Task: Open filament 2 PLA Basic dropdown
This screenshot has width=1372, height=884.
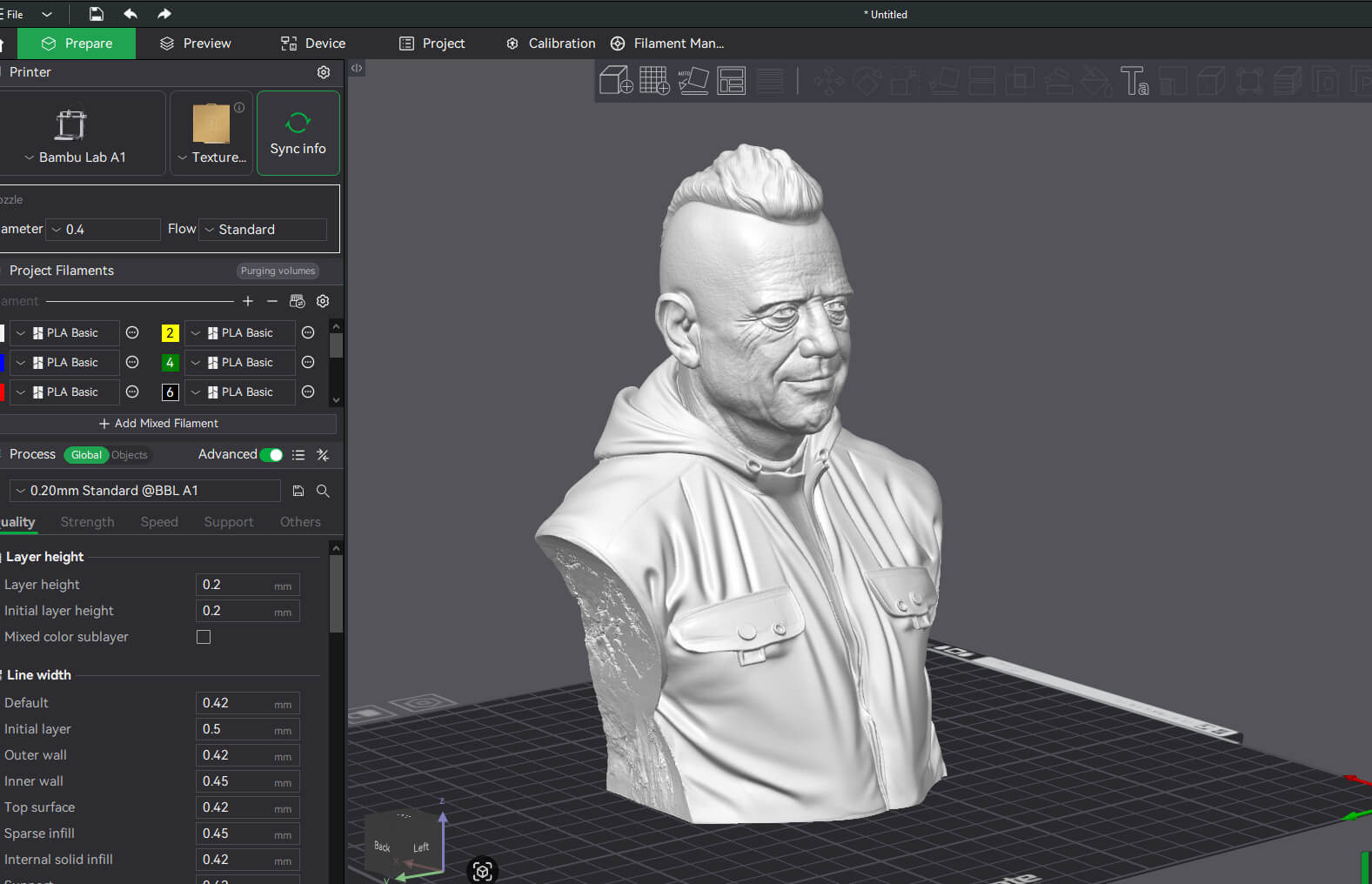Action: pyautogui.click(x=240, y=333)
